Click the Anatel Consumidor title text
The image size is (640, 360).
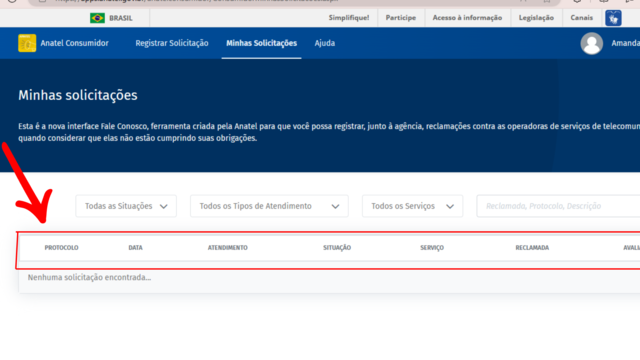pos(75,43)
